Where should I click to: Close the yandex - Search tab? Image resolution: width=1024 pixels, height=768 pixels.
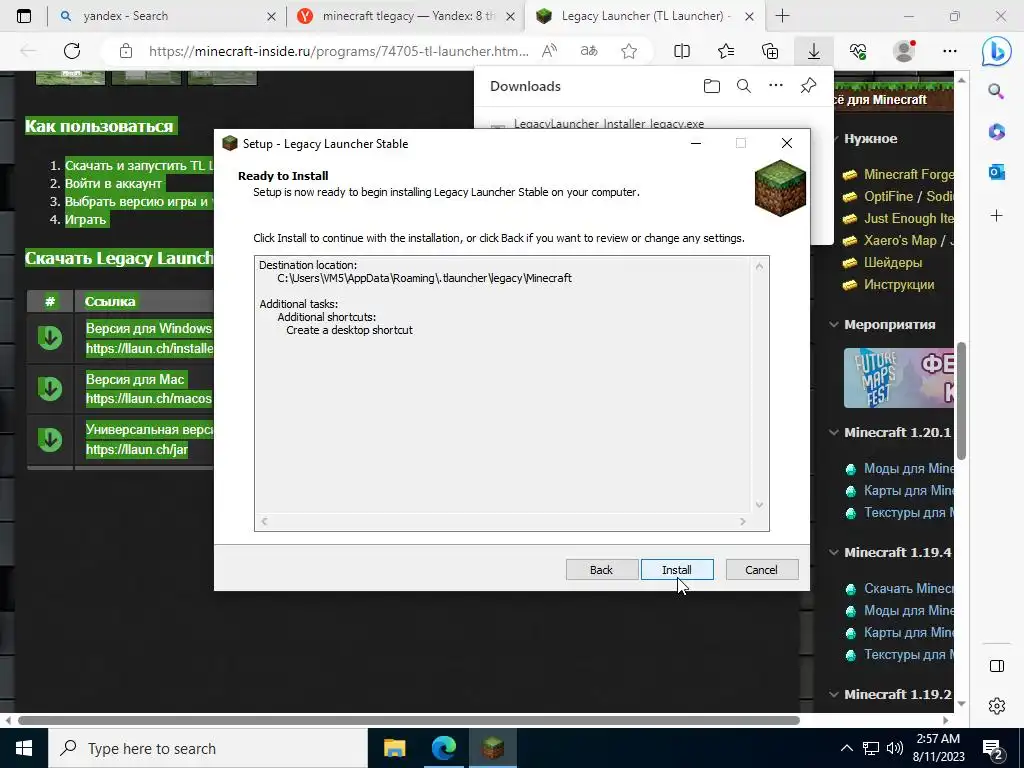pos(272,16)
